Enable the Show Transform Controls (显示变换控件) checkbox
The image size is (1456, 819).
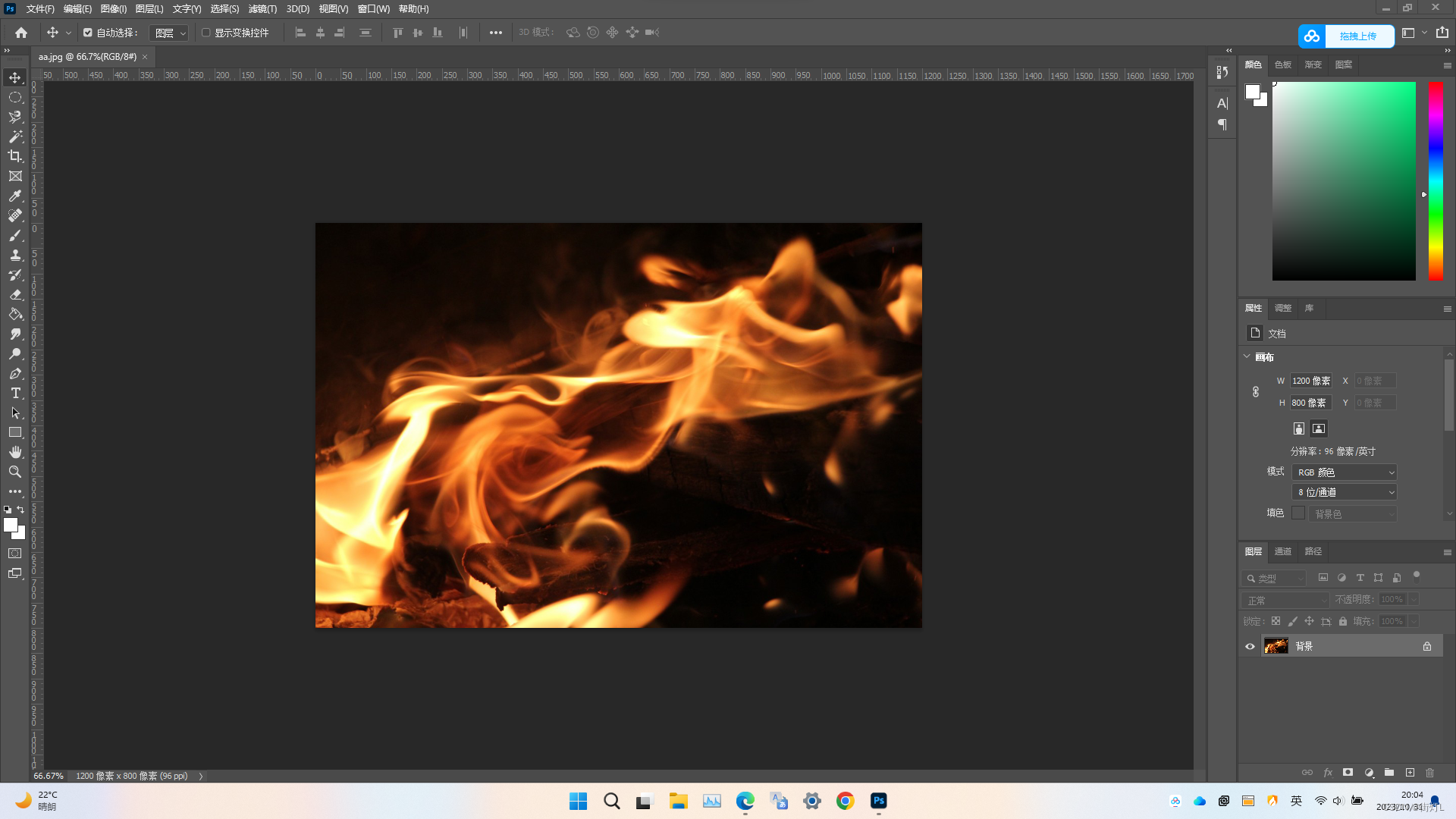point(206,33)
